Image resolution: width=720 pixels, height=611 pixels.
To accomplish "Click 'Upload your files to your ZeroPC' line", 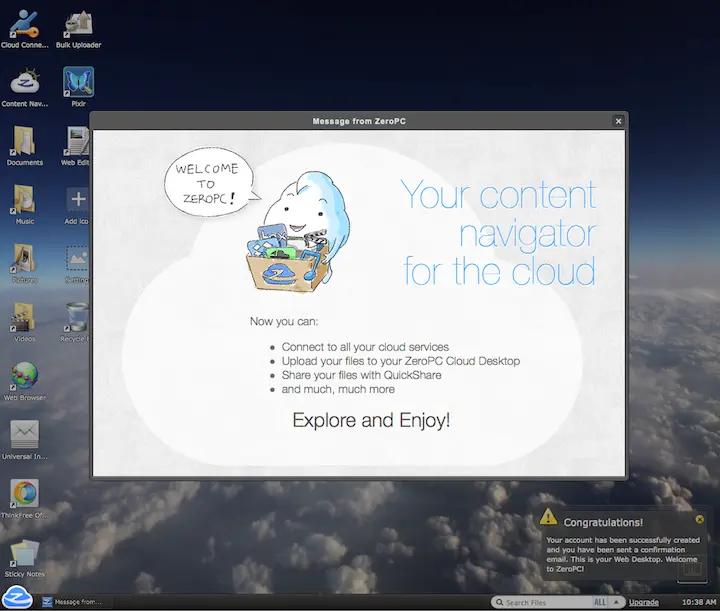I will (400, 361).
